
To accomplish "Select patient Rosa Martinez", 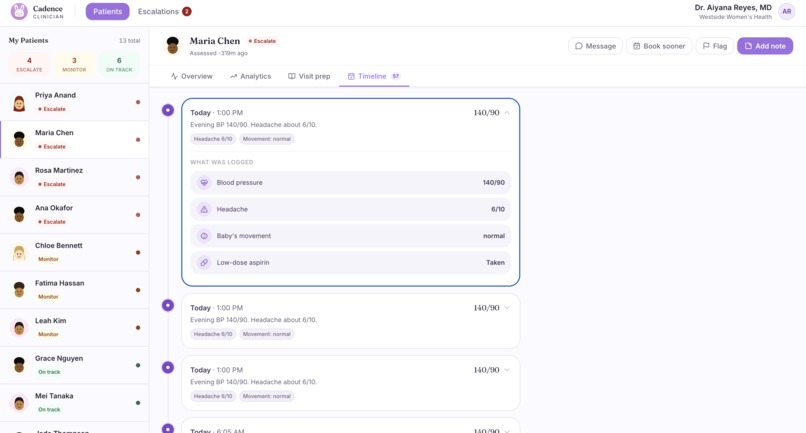I will tap(75, 177).
